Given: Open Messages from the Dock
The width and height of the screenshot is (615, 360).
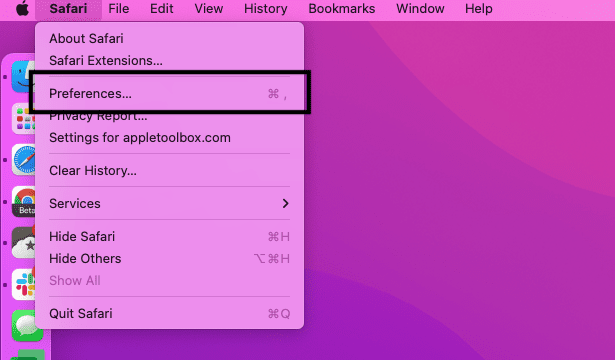Looking at the screenshot, I should 27,325.
